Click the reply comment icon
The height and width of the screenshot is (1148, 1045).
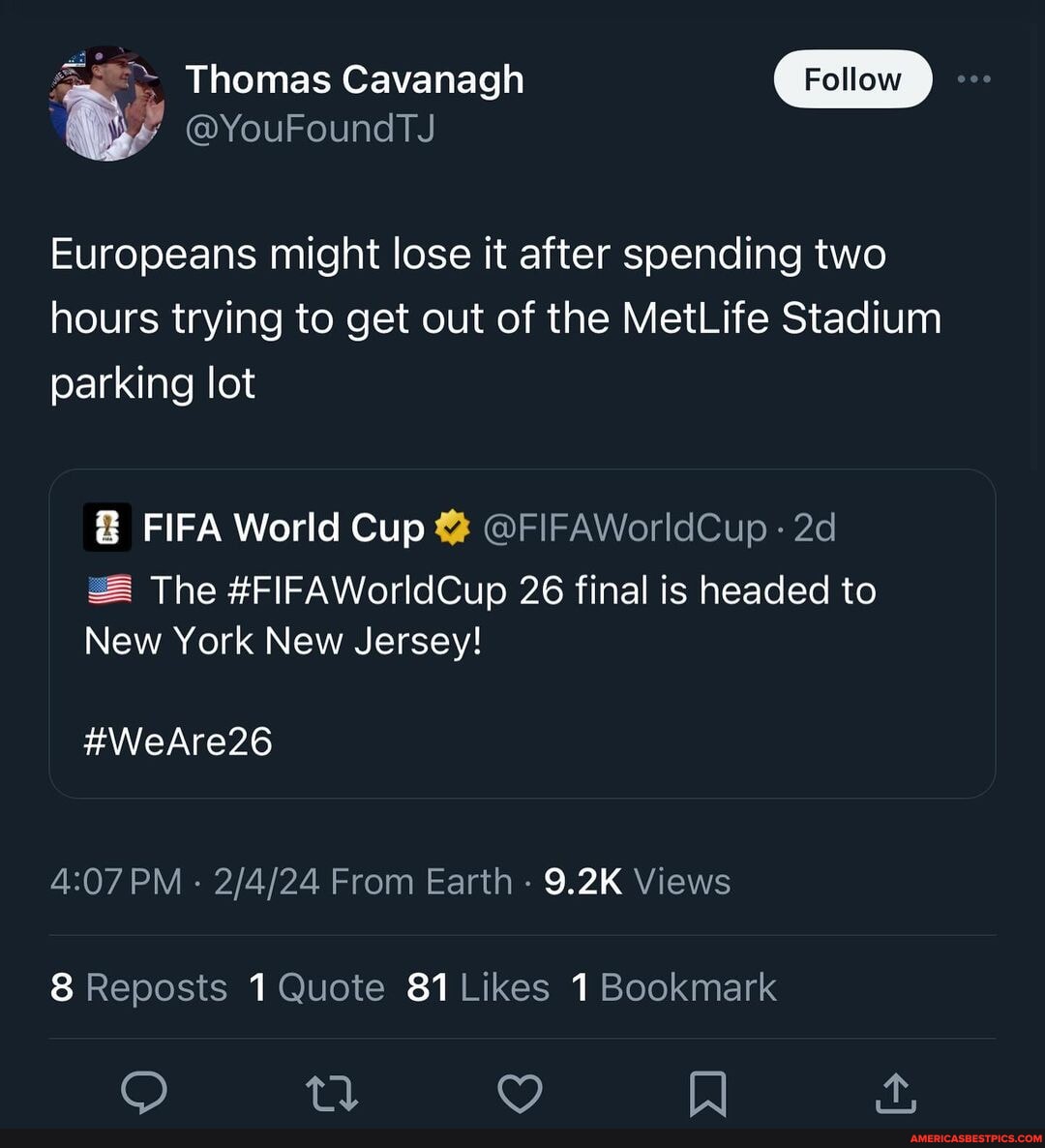(146, 1093)
